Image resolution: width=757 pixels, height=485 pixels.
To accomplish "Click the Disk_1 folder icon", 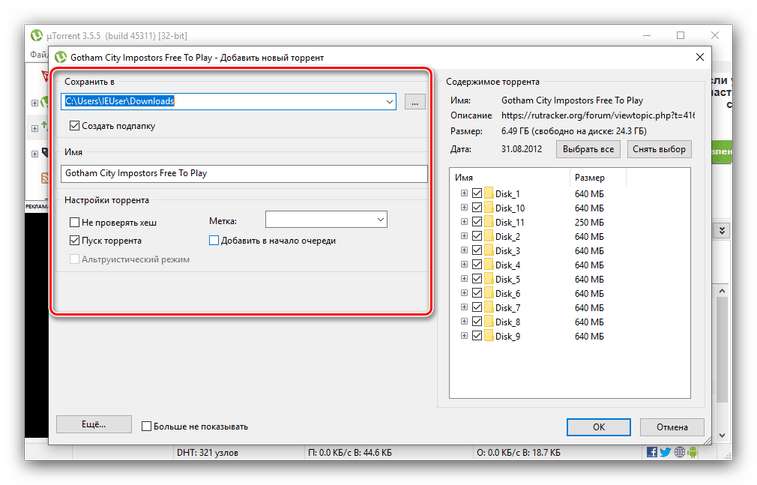I will click(x=489, y=194).
